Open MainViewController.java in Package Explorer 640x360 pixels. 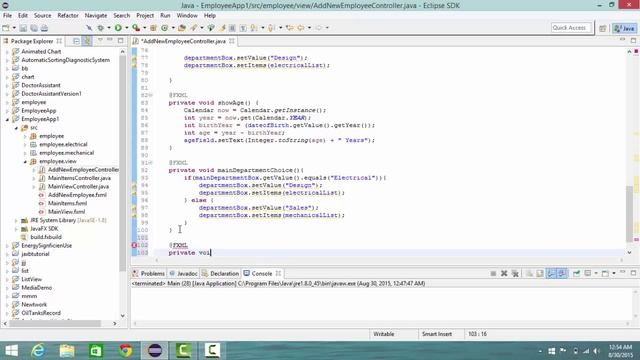click(x=78, y=187)
